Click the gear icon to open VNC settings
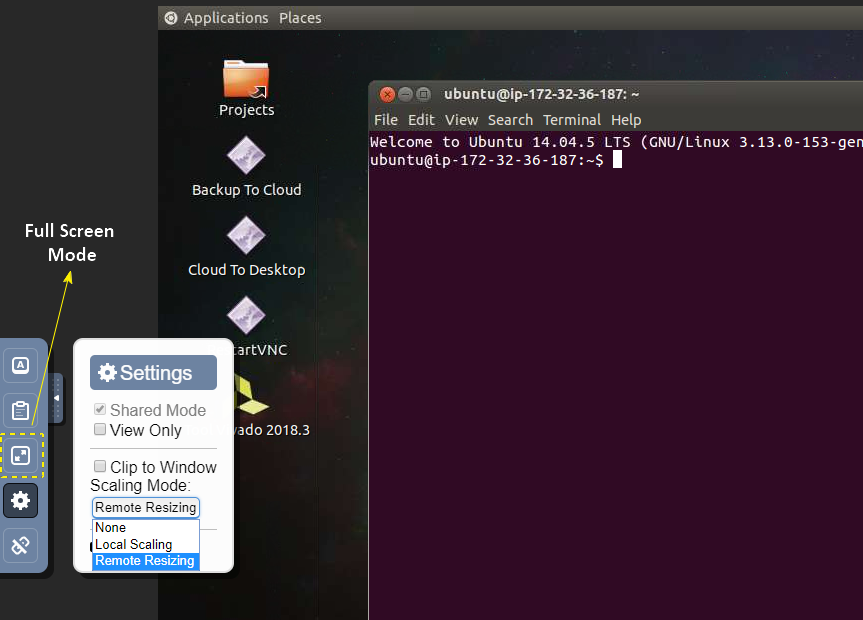This screenshot has width=863, height=620. 20,500
